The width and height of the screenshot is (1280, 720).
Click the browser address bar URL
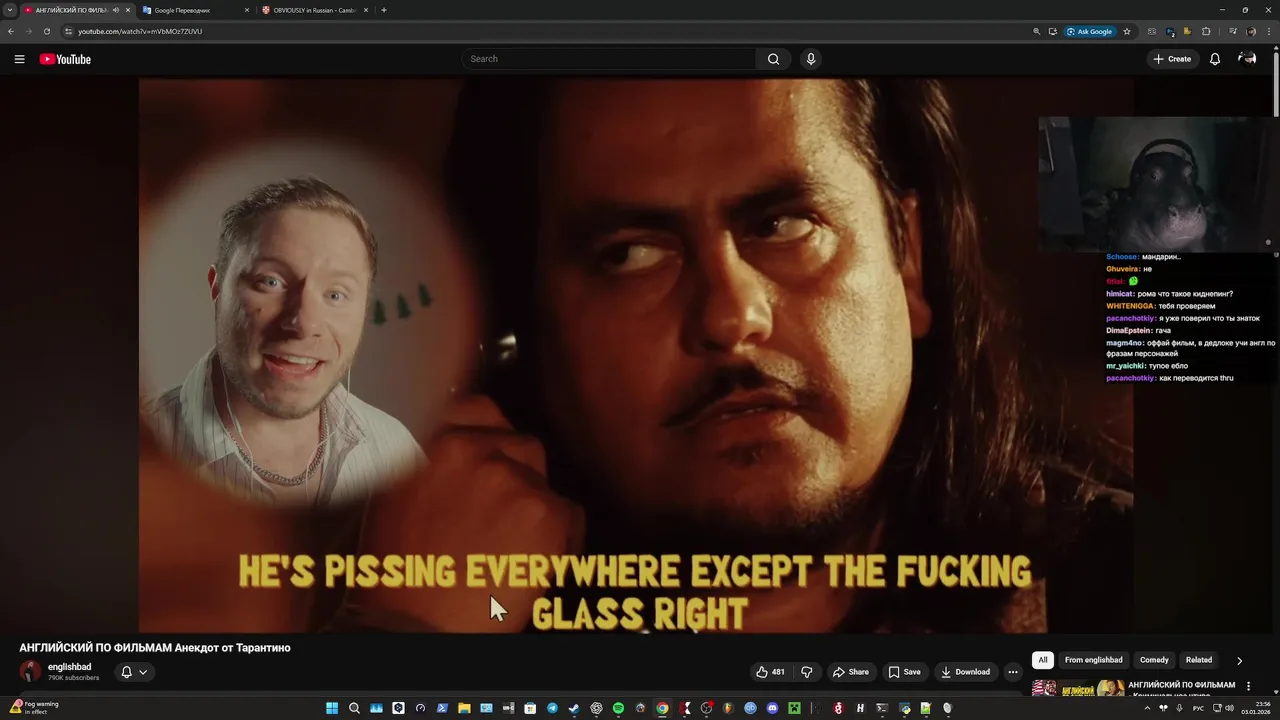[x=140, y=31]
